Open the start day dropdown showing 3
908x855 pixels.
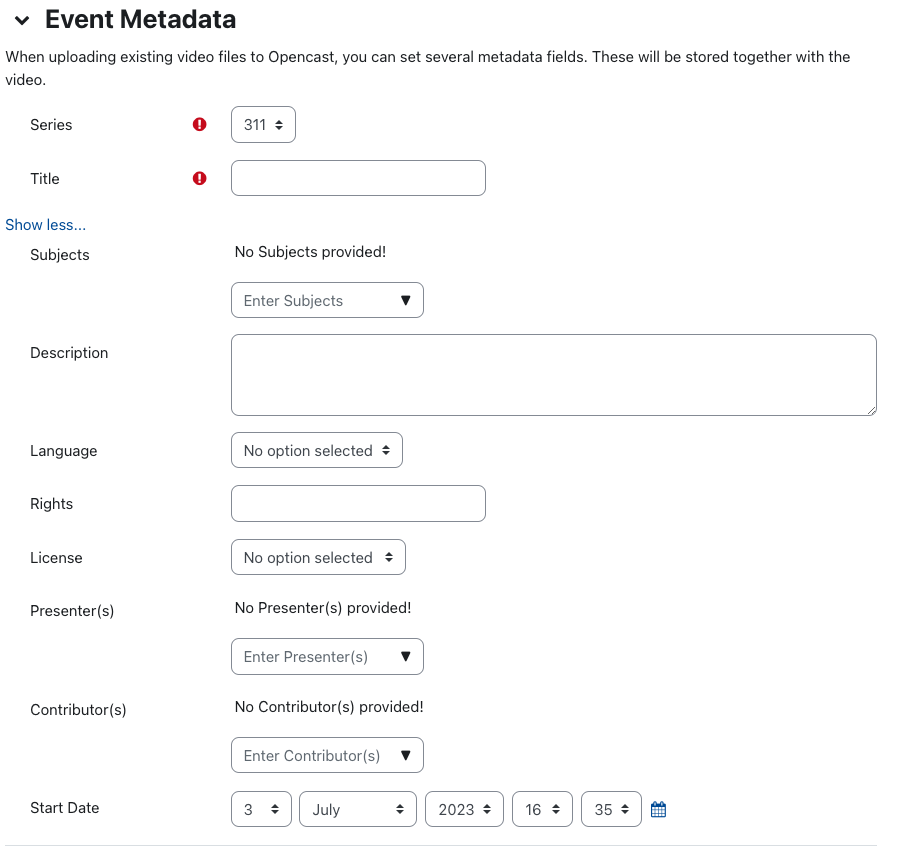(261, 808)
